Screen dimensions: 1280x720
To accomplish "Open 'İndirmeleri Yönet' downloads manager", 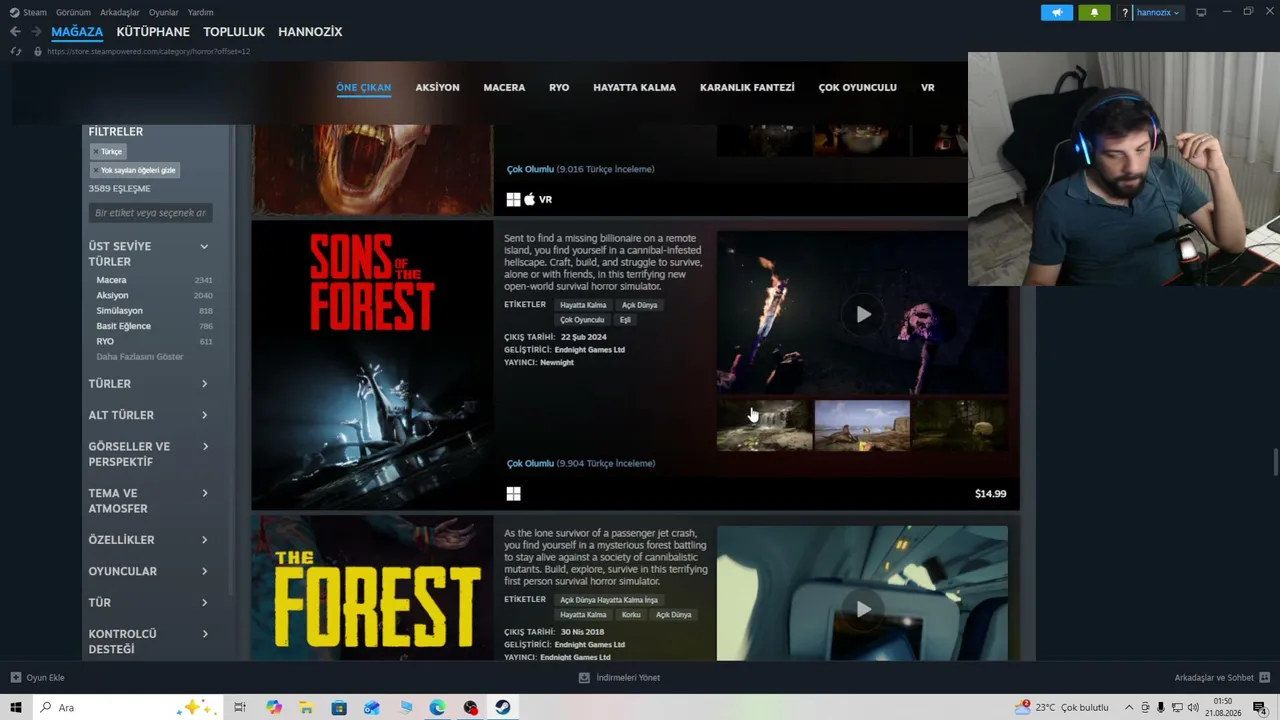I will pos(628,678).
